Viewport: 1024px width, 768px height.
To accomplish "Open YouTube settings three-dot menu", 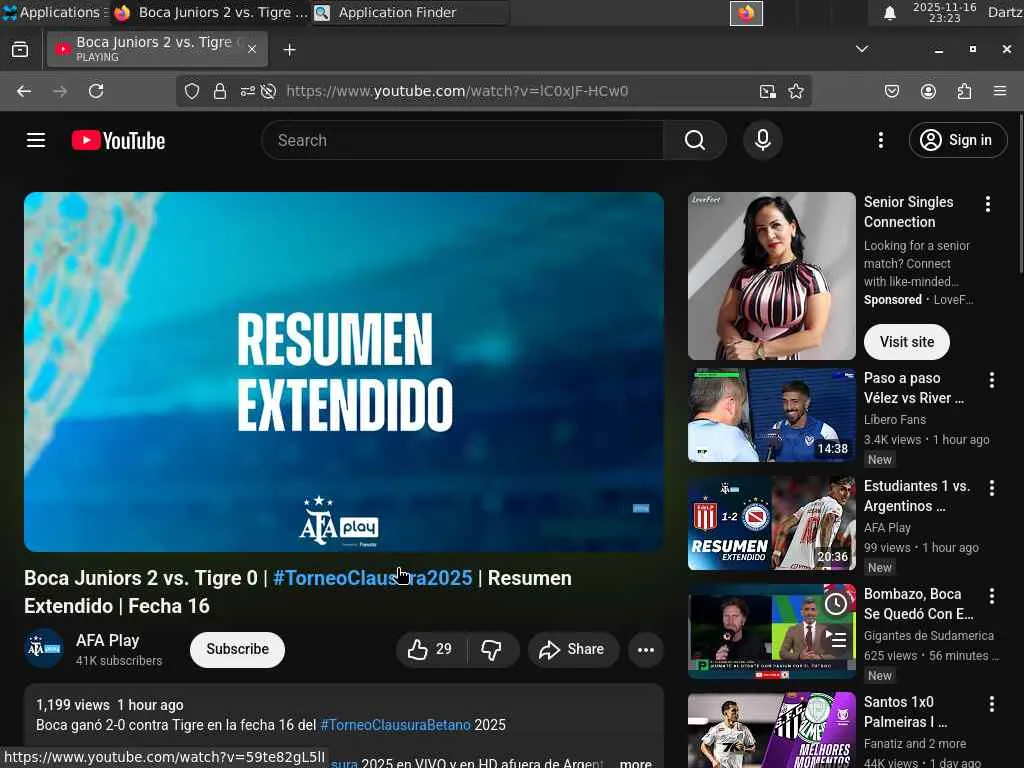I will [x=880, y=140].
